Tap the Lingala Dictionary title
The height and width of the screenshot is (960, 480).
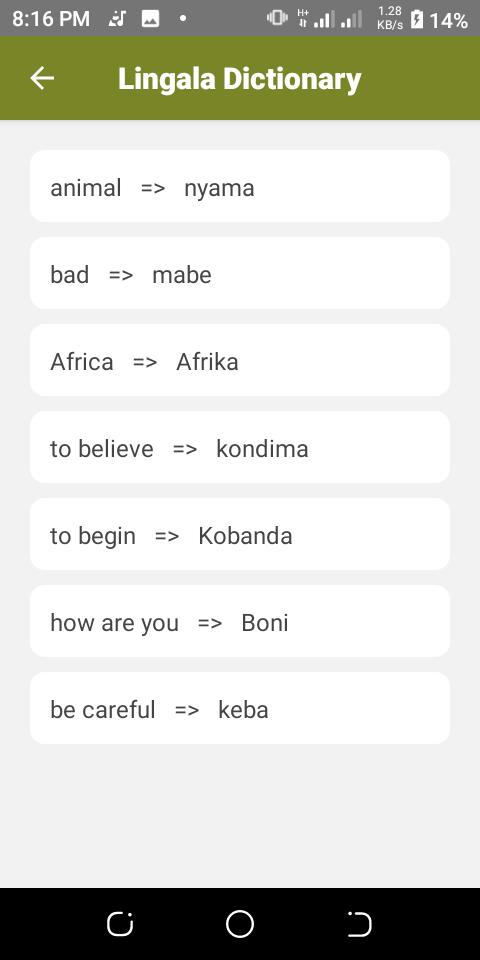[239, 80]
